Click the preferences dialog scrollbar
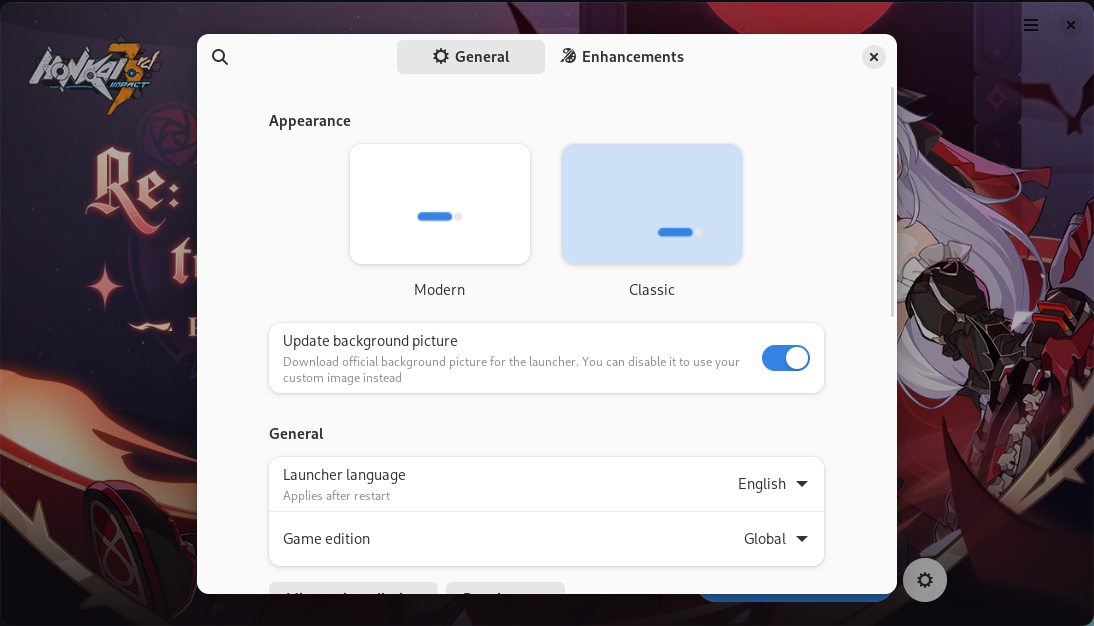The width and height of the screenshot is (1094, 626). [x=892, y=202]
